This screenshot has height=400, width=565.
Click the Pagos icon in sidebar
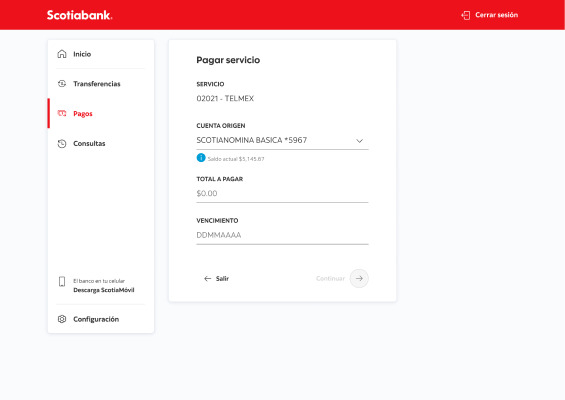coord(62,114)
